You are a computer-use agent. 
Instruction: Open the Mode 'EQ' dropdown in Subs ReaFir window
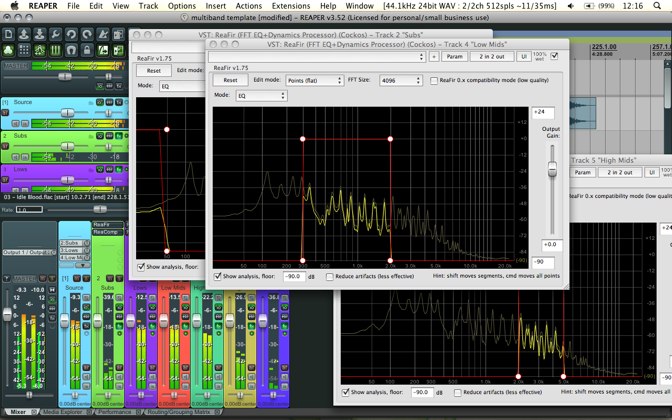[182, 86]
